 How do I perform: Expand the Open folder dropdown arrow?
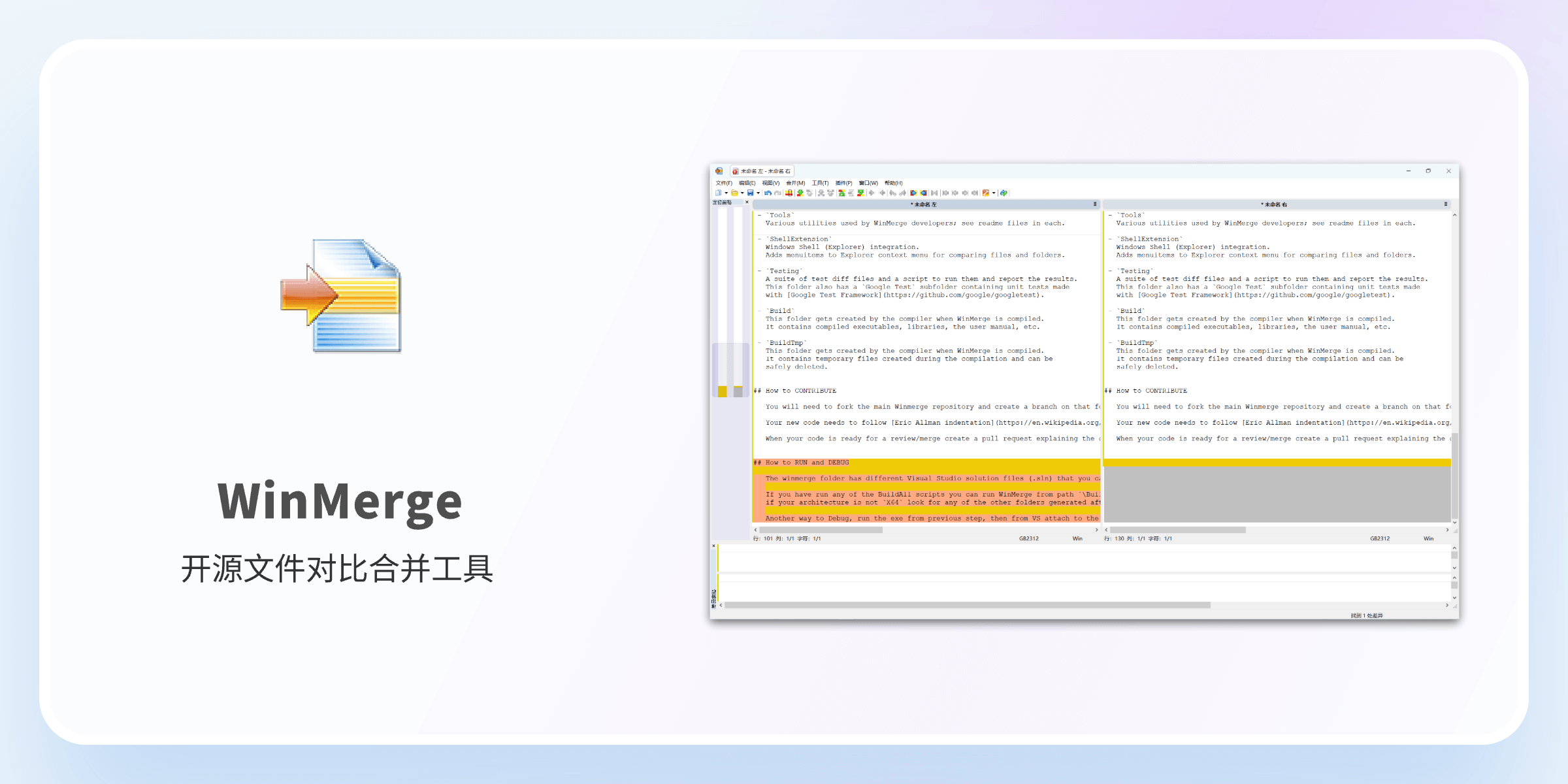[x=742, y=193]
